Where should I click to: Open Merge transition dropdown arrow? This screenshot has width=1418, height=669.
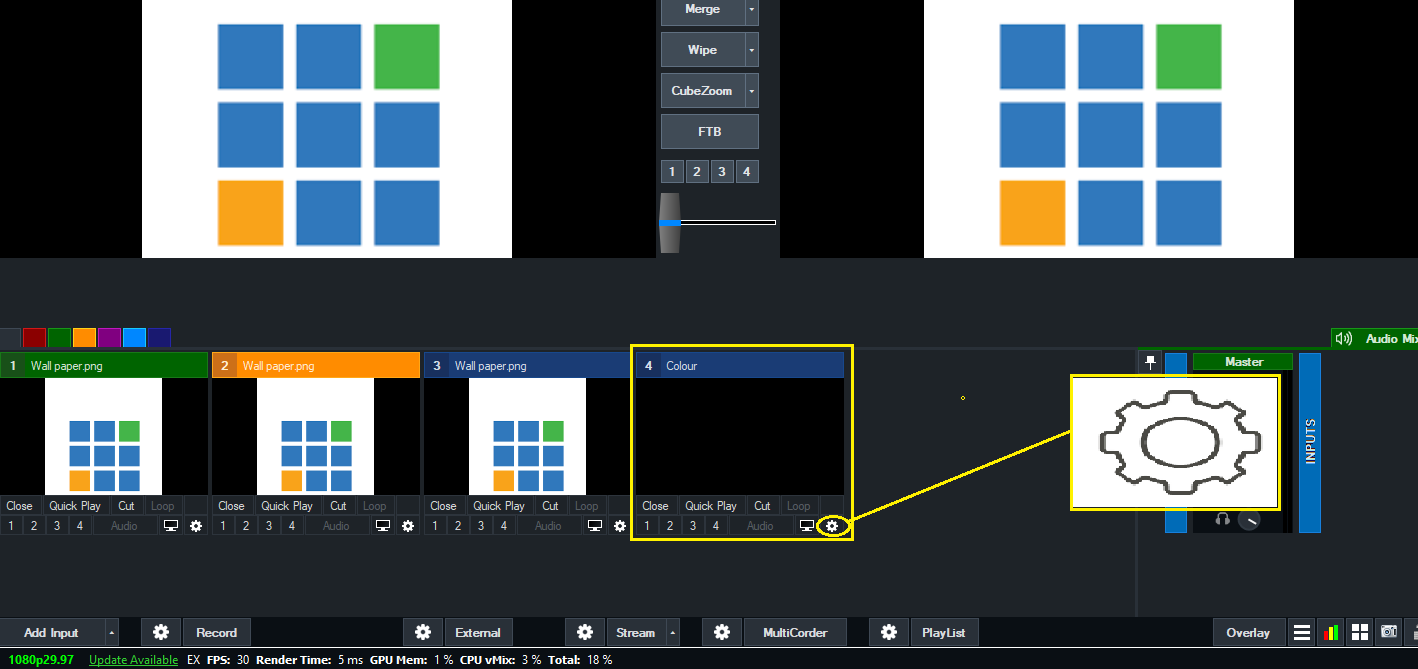(x=752, y=10)
